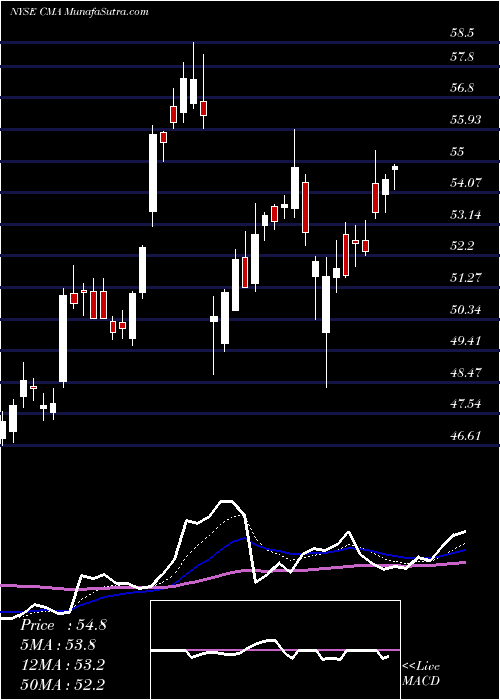
Task: Select the 47.54 price axis label
Action: point(466,404)
